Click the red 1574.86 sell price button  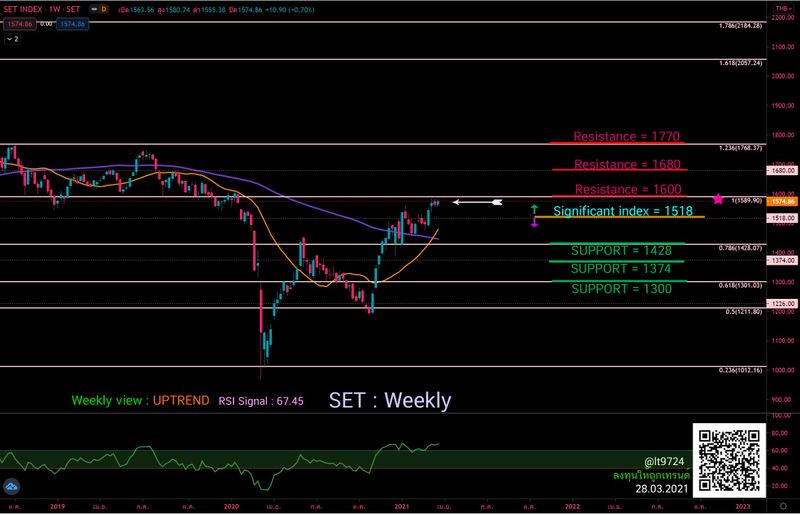[x=19, y=24]
